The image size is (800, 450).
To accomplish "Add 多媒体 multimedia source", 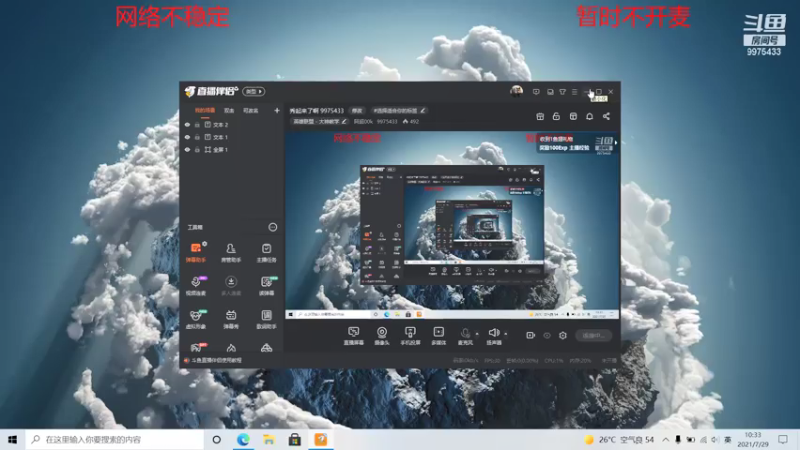I will [438, 336].
